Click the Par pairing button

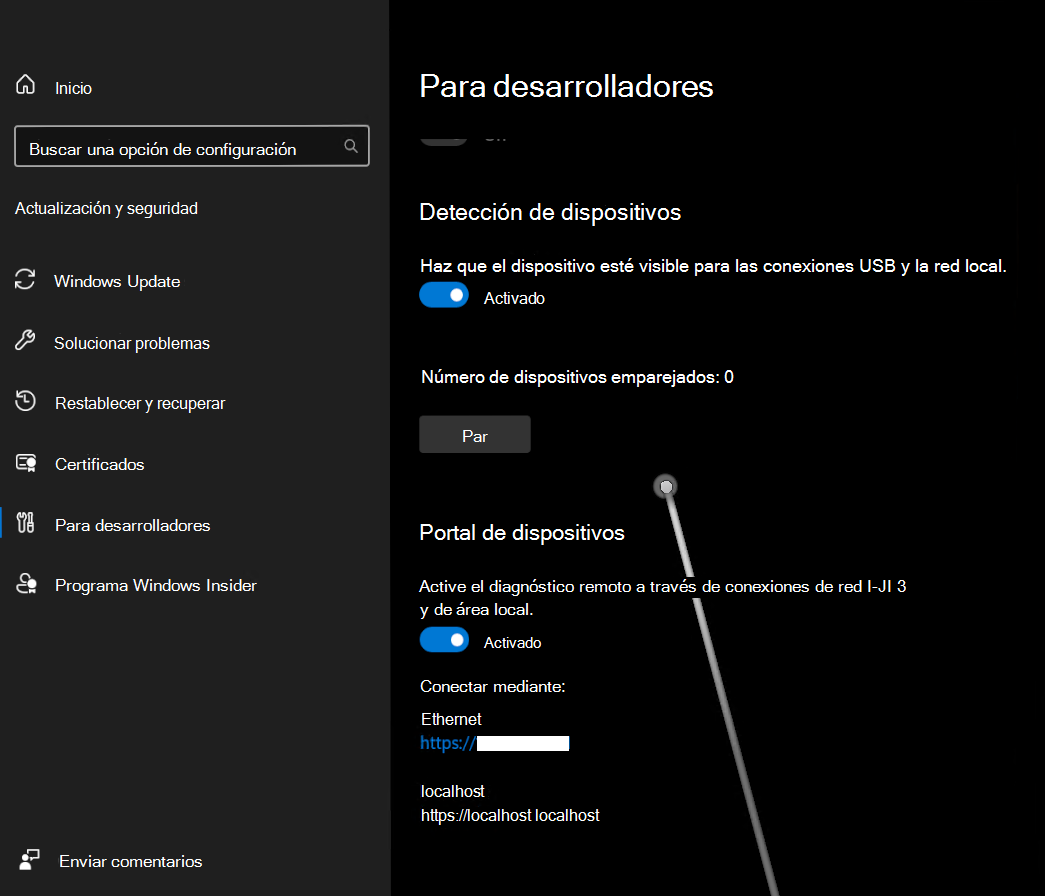(x=474, y=434)
